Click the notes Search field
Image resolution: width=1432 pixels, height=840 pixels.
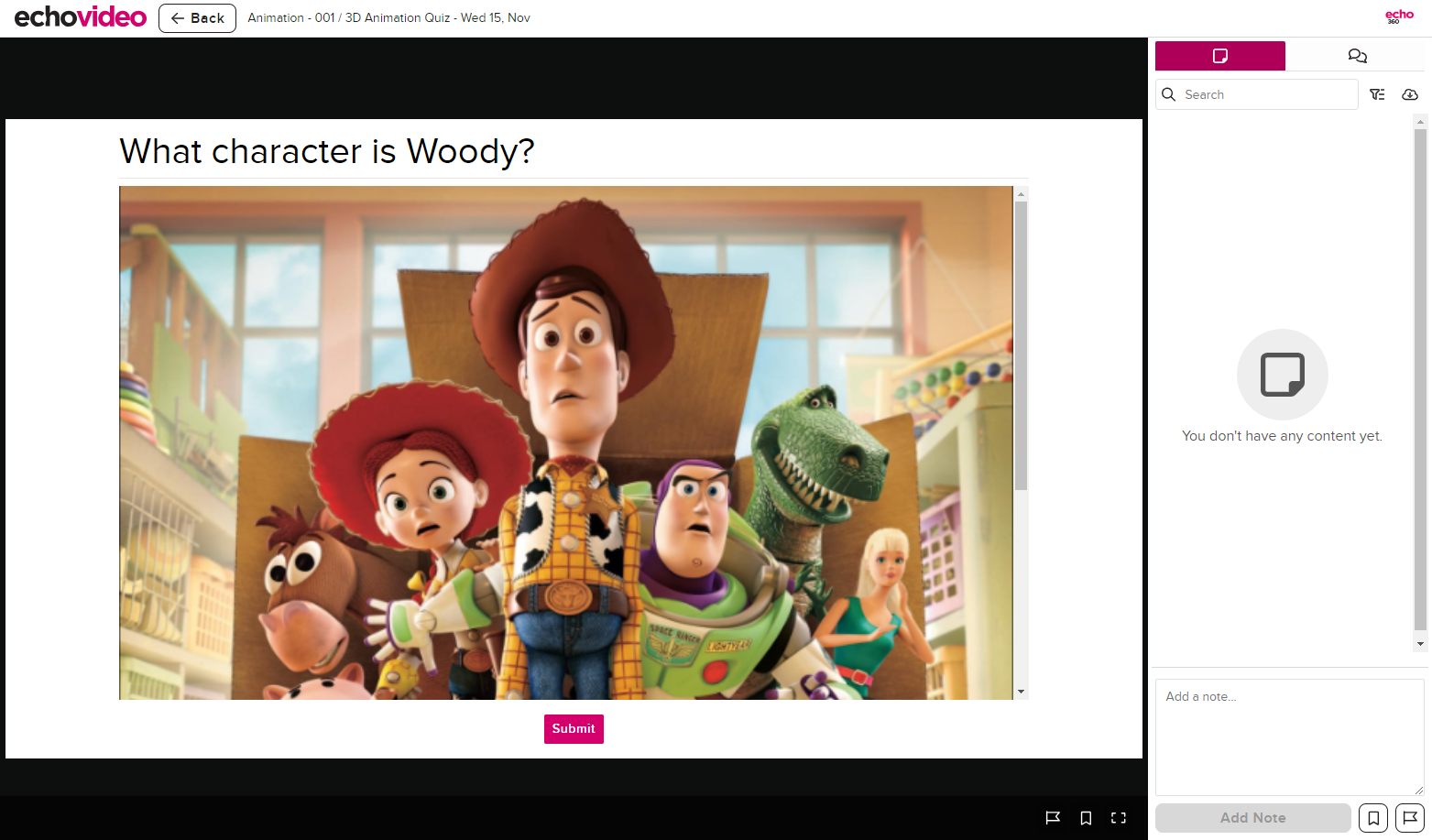[x=1257, y=94]
